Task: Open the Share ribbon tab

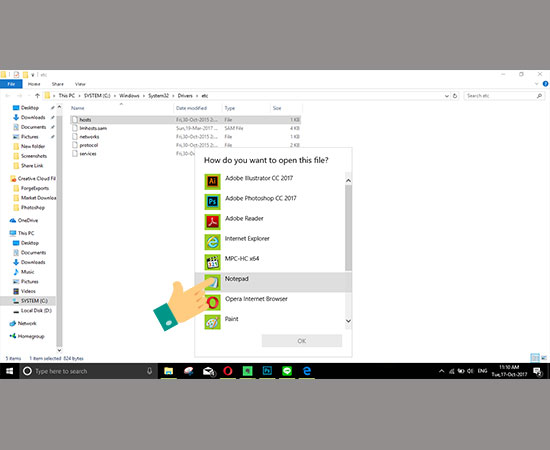Action: [x=58, y=84]
